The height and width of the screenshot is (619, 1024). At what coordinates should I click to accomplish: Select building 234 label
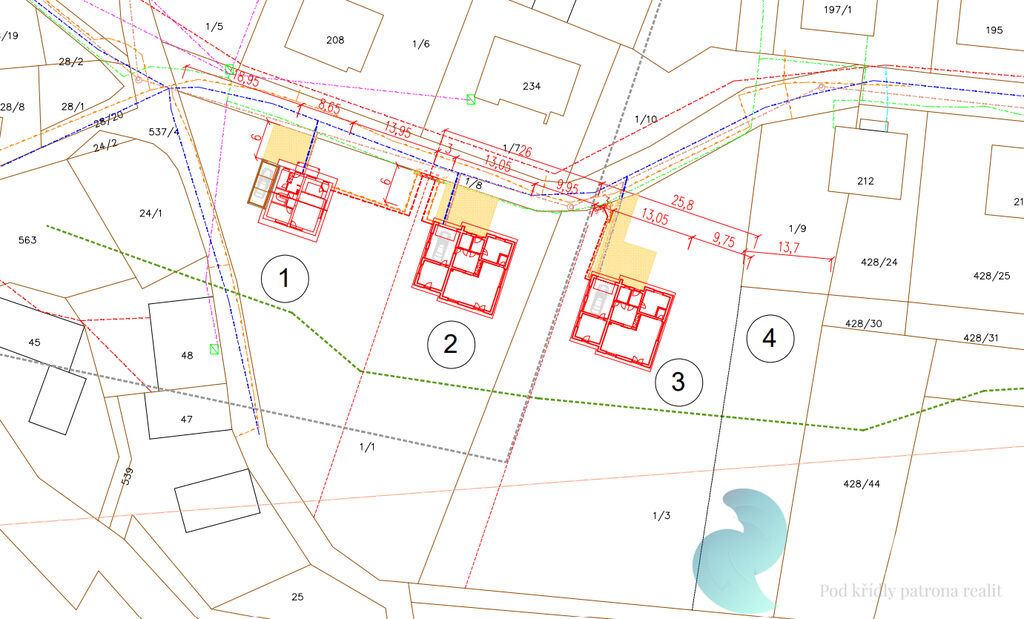[531, 86]
